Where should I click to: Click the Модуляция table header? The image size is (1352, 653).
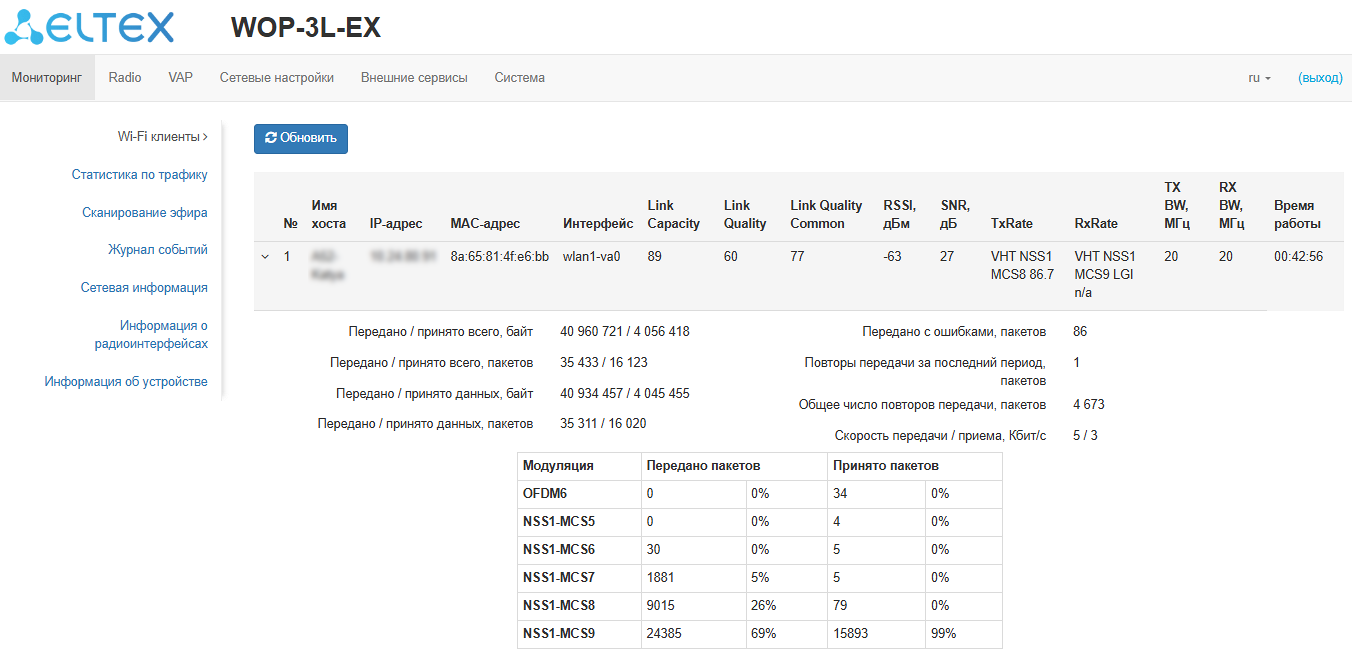558,466
